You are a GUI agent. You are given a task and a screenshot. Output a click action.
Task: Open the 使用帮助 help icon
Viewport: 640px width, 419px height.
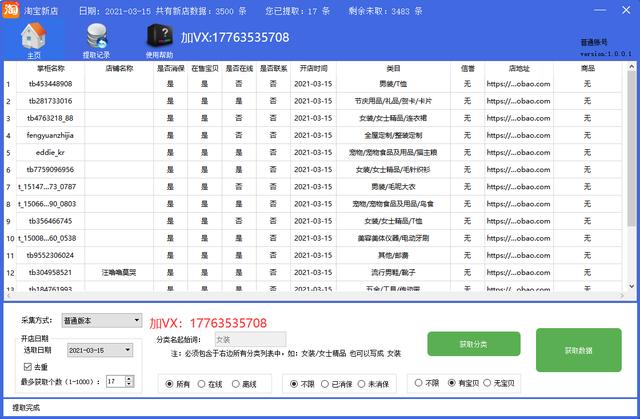pos(160,40)
